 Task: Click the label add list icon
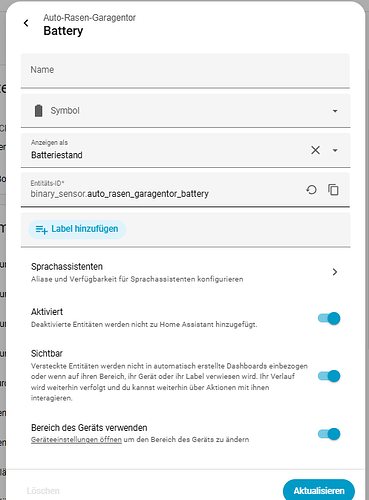42,229
